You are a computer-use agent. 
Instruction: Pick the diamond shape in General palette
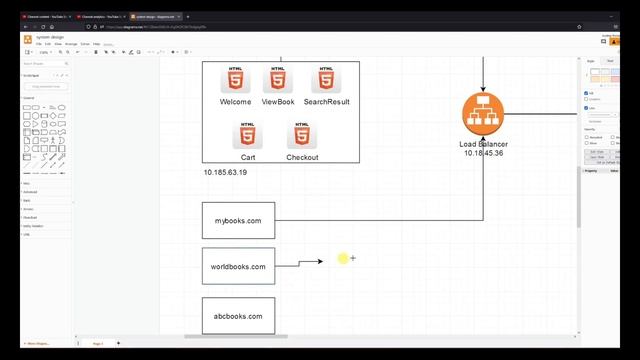(x=53, y=116)
